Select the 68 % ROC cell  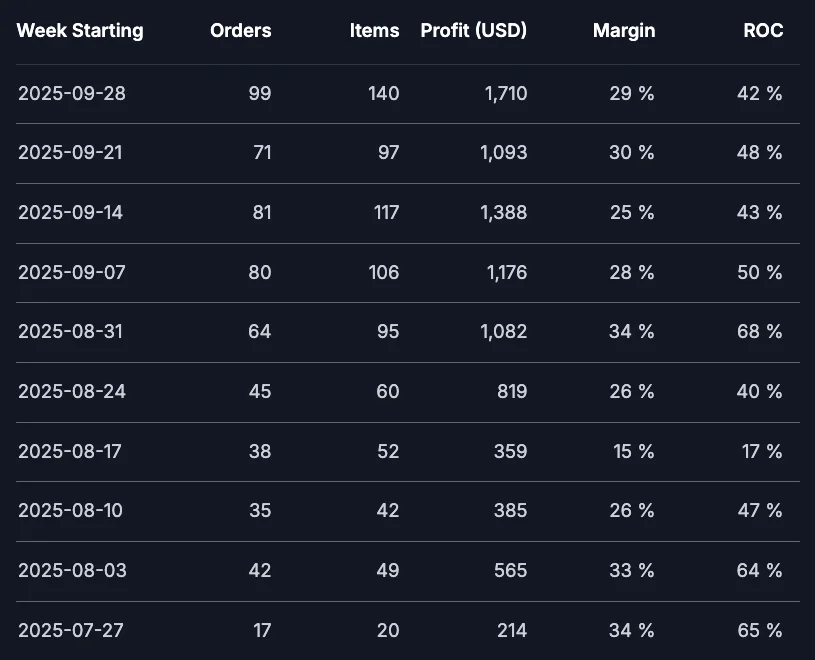pyautogui.click(x=760, y=332)
